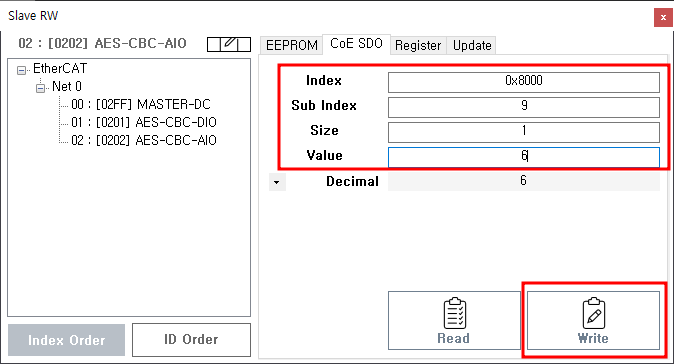Collapse the Net 0 tree node
Image resolution: width=674 pixels, height=364 pixels.
(x=40, y=88)
